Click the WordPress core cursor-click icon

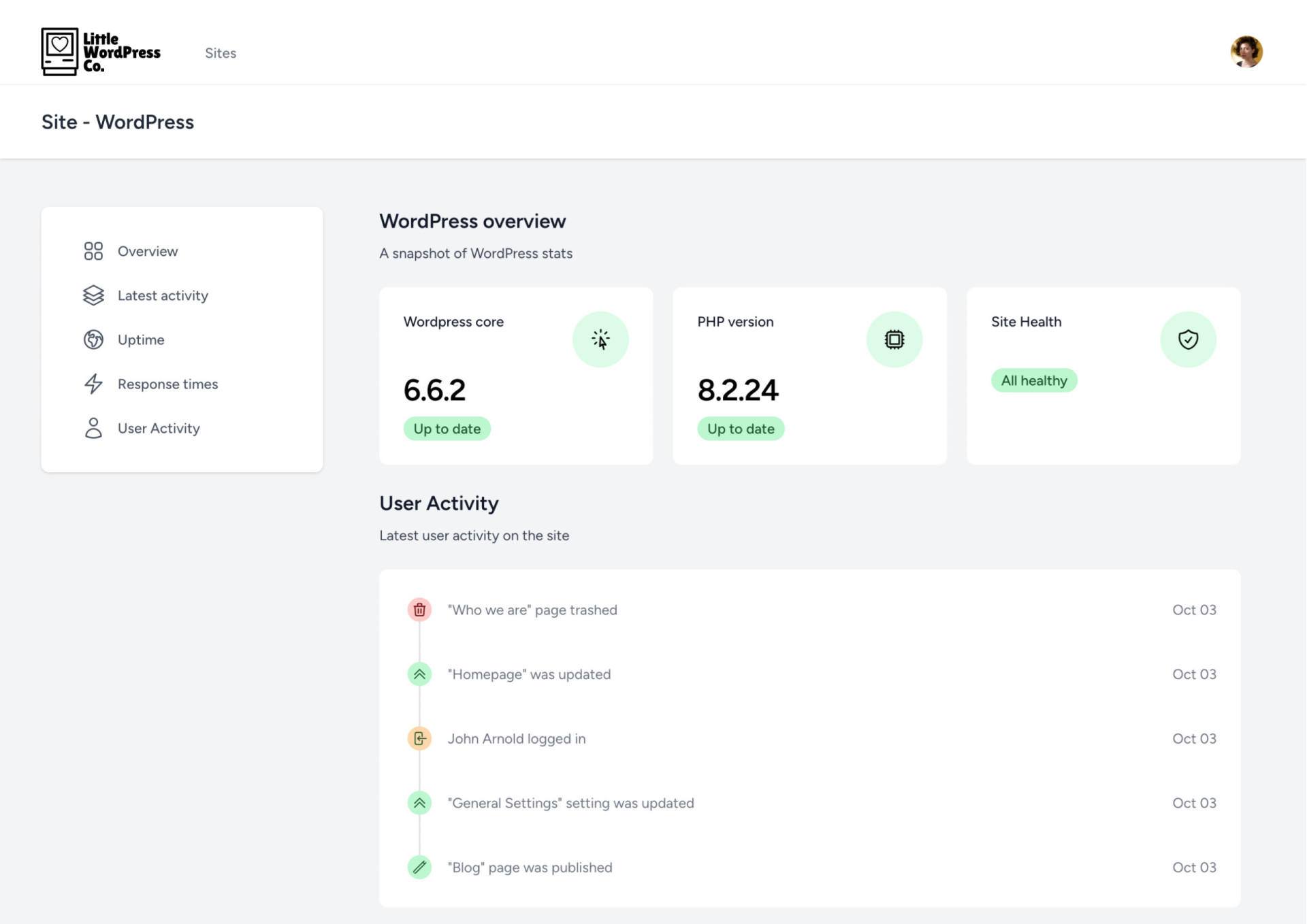coord(600,340)
